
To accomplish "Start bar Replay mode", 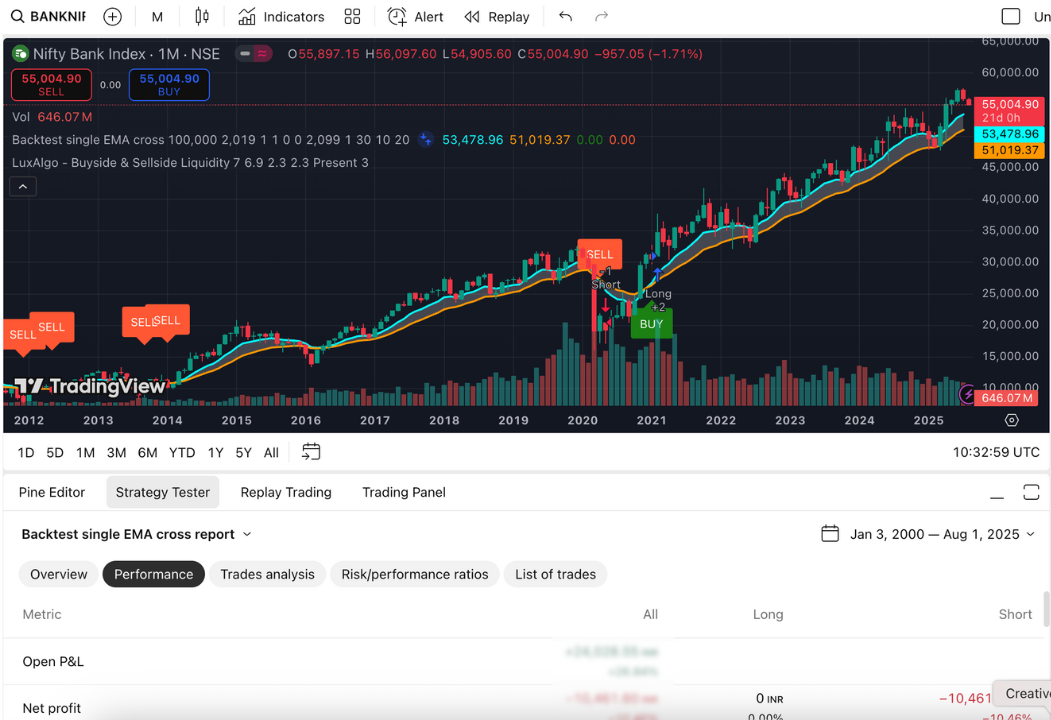I will [497, 16].
